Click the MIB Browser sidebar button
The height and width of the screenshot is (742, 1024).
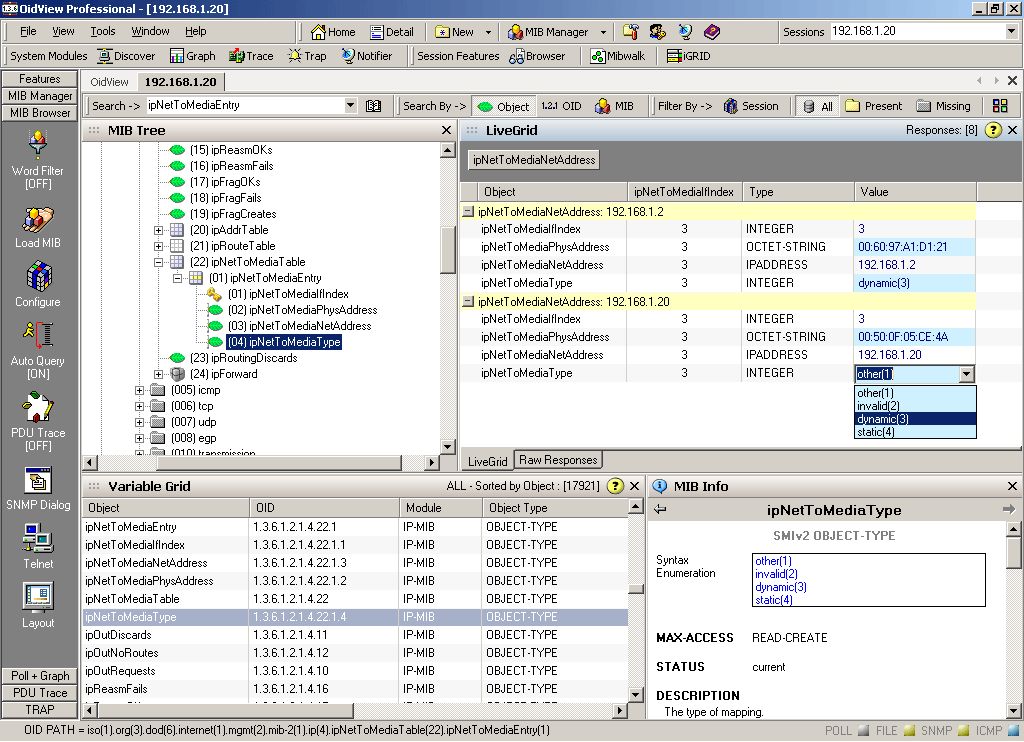(39, 113)
